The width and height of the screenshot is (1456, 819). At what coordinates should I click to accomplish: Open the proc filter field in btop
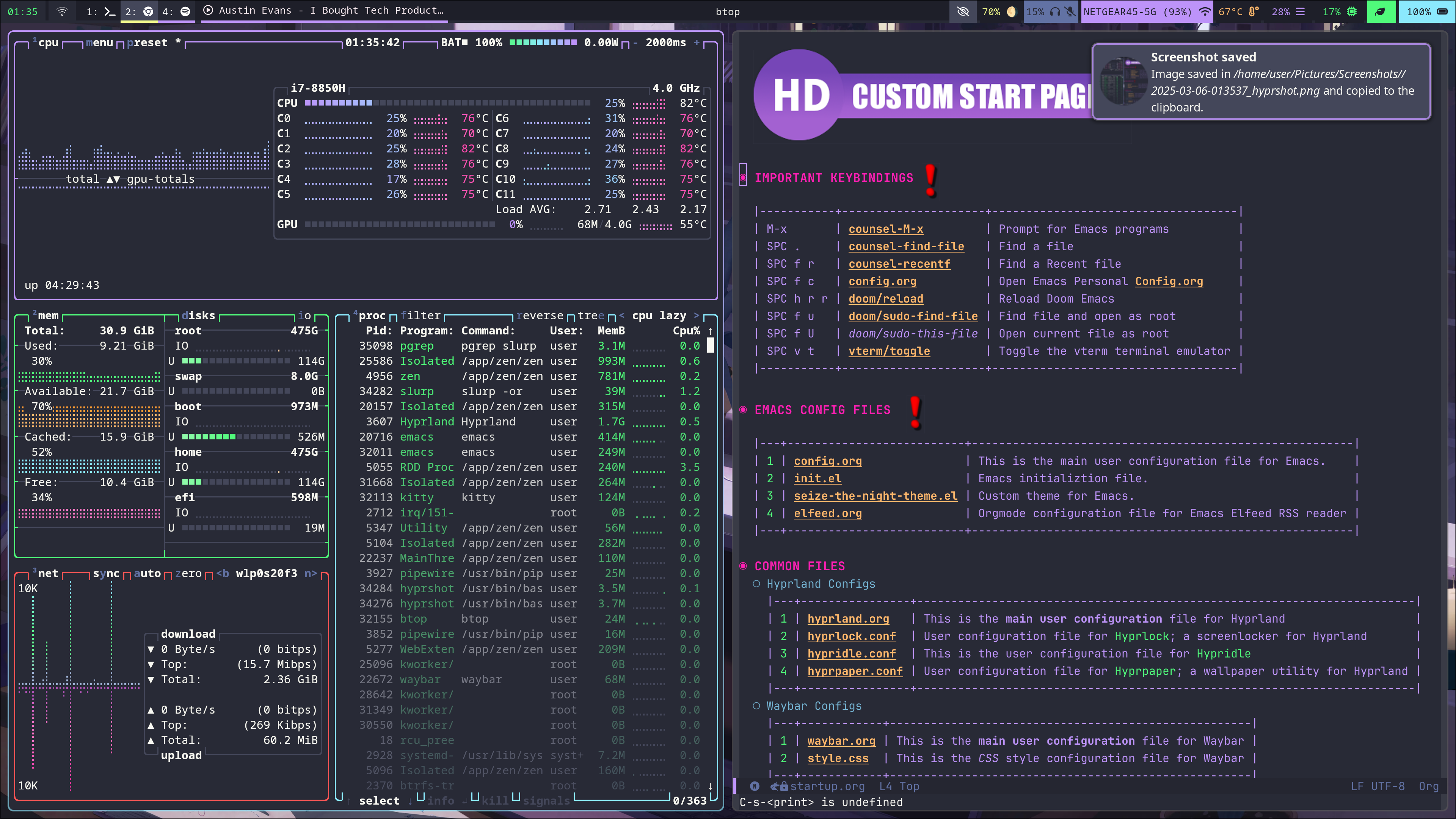pos(420,315)
